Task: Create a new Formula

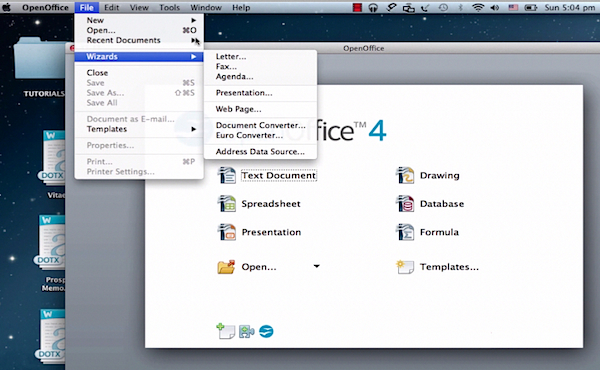Action: (439, 232)
